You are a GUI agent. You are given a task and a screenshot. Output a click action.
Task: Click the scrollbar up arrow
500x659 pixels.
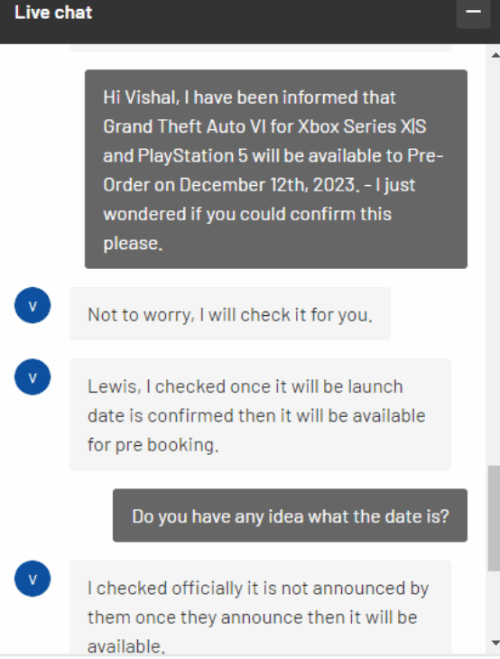click(495, 55)
